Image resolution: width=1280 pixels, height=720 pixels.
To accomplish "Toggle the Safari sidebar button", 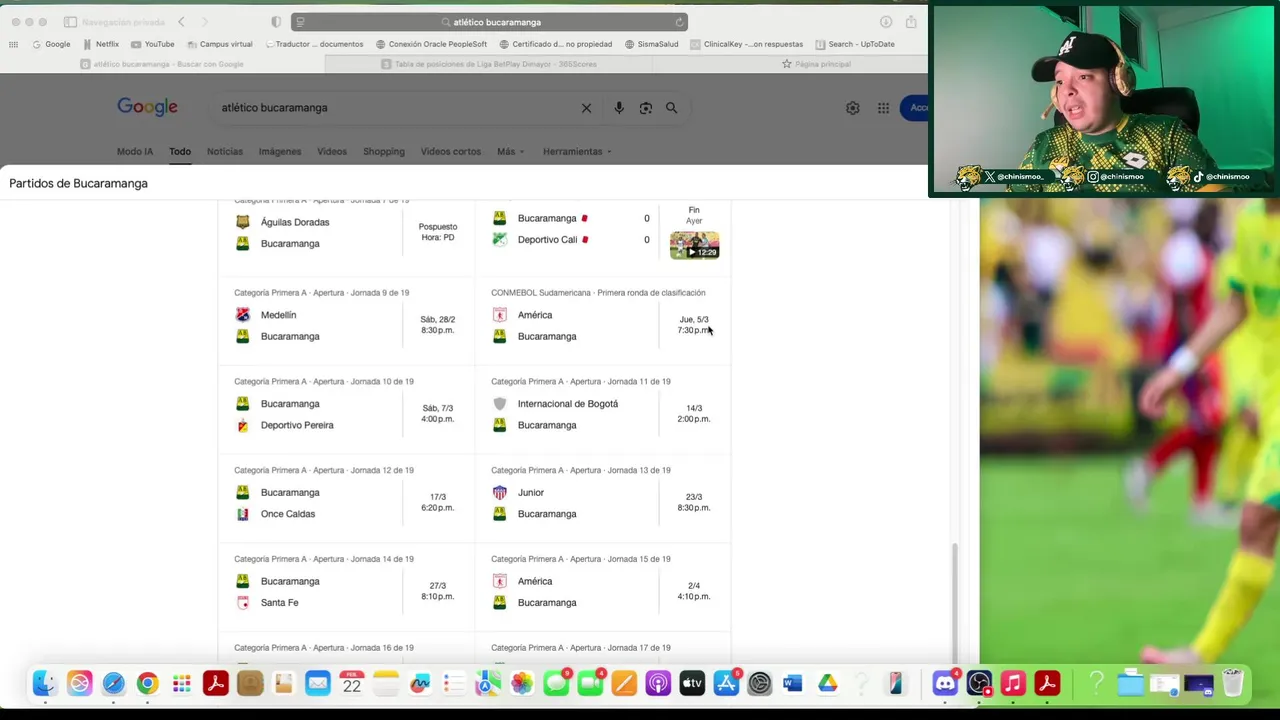I will [x=70, y=22].
